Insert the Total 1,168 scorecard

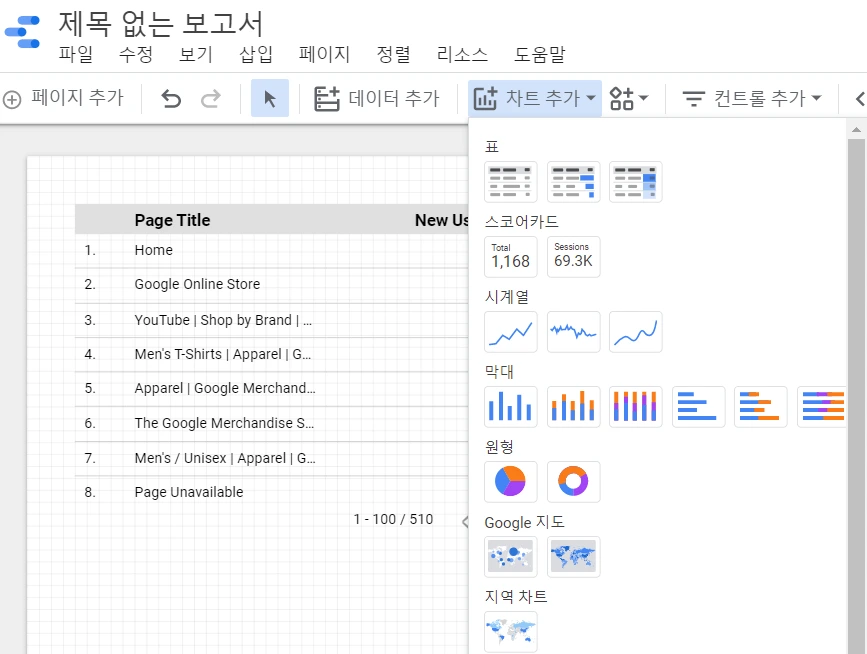(510, 257)
